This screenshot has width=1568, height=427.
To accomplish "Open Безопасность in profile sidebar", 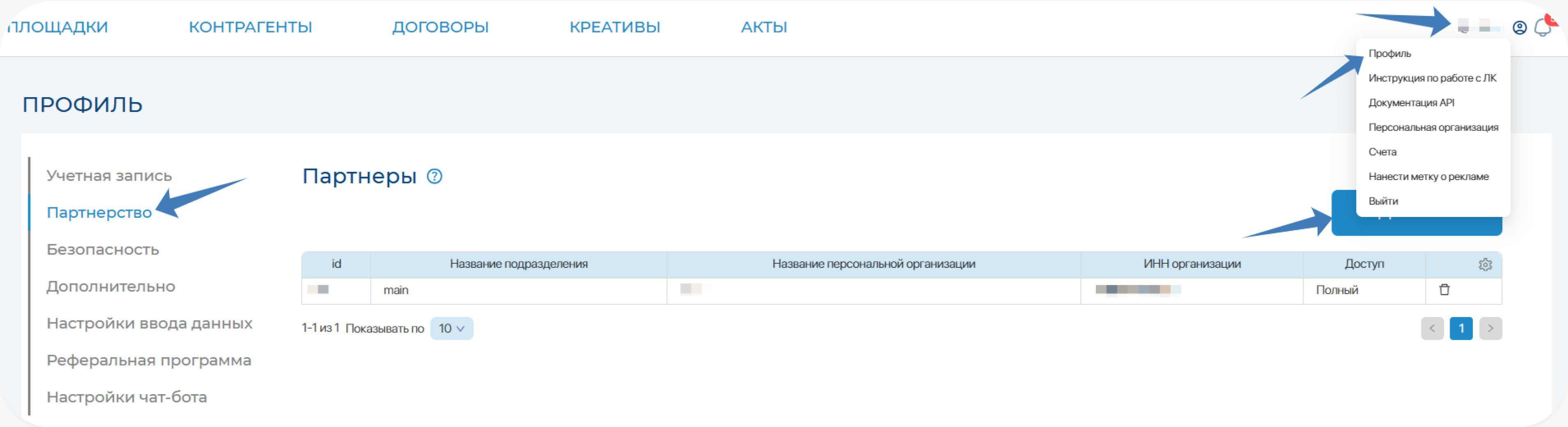I will tap(103, 249).
